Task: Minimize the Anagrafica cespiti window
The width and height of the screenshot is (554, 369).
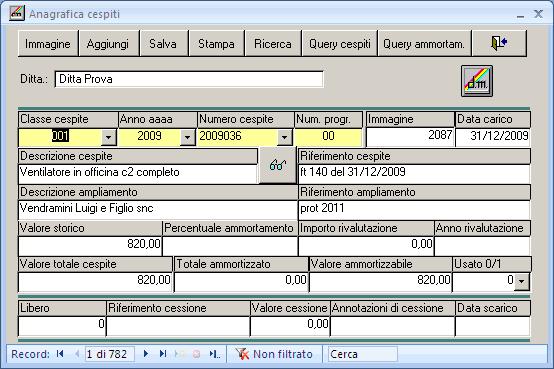Action: click(x=520, y=15)
